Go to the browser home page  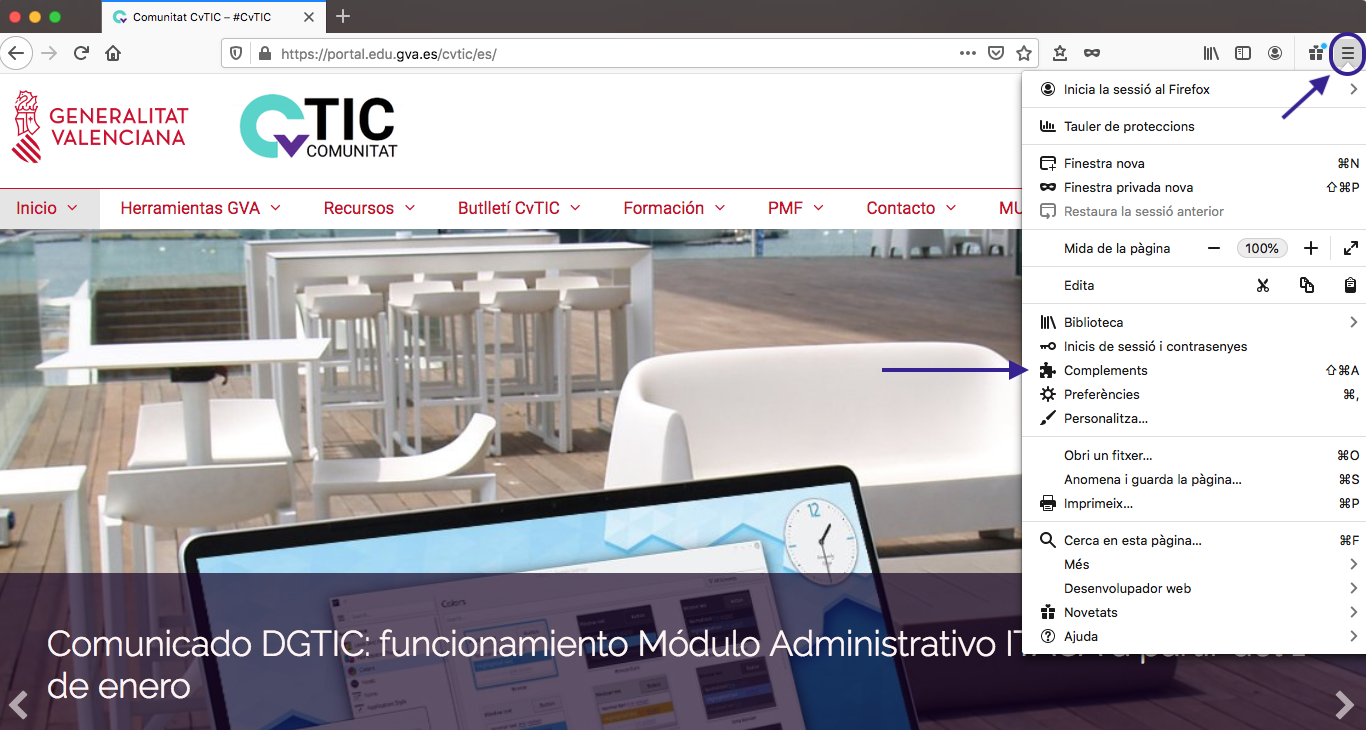point(113,53)
